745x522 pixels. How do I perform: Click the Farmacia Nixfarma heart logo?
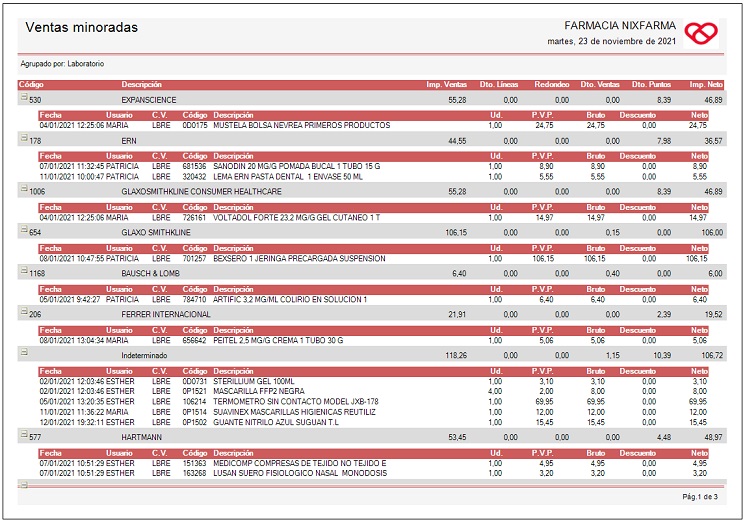click(701, 34)
